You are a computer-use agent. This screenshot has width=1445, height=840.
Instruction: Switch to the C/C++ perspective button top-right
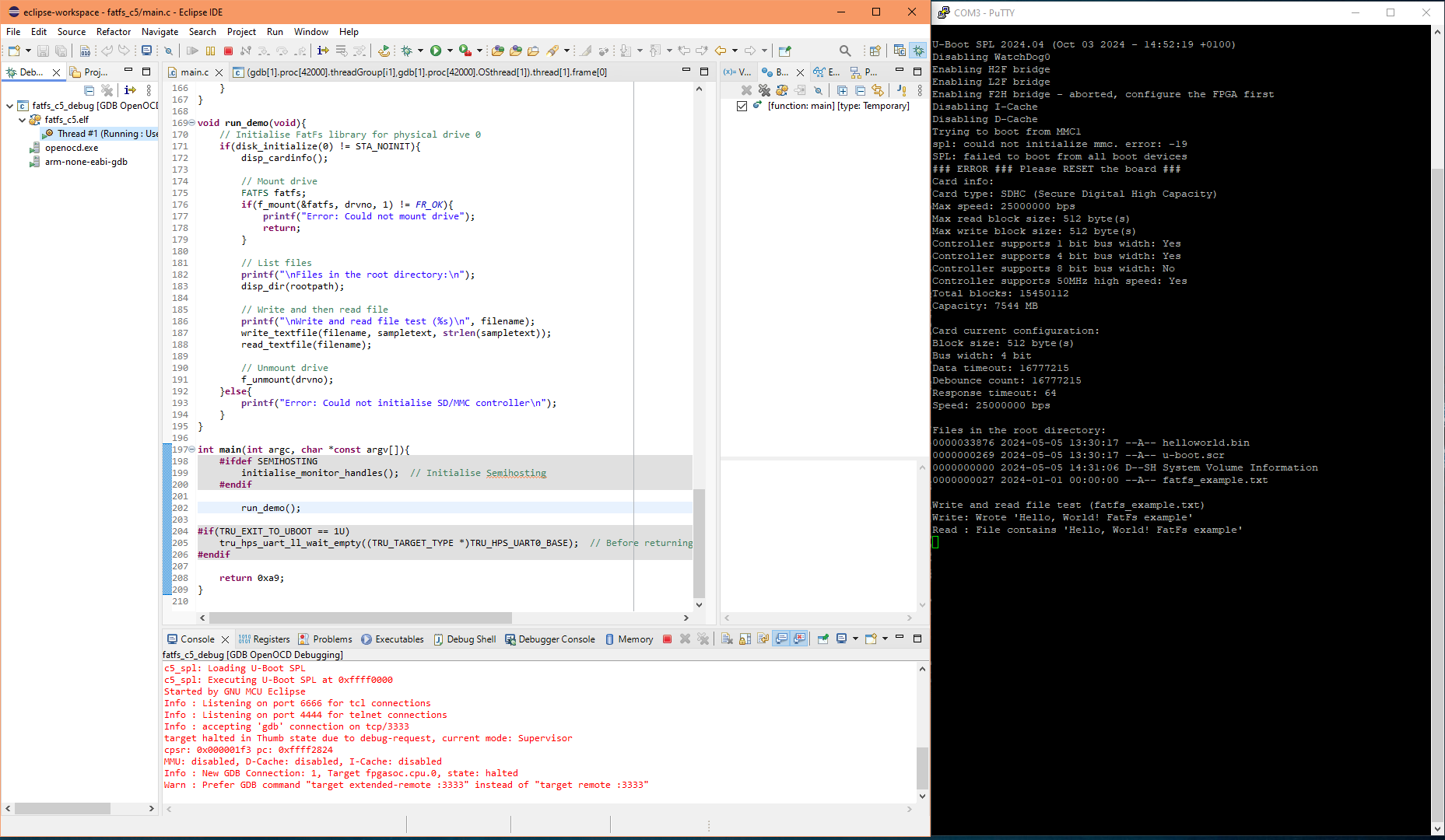(x=901, y=50)
